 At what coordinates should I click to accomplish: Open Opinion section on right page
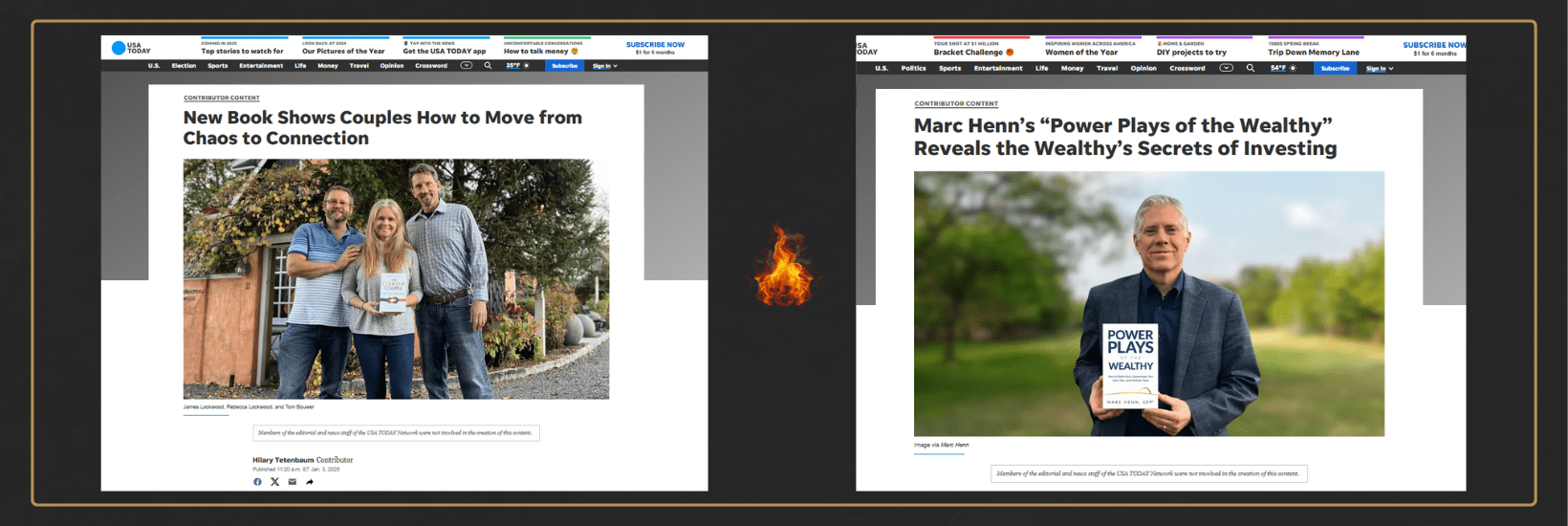pyautogui.click(x=1143, y=68)
